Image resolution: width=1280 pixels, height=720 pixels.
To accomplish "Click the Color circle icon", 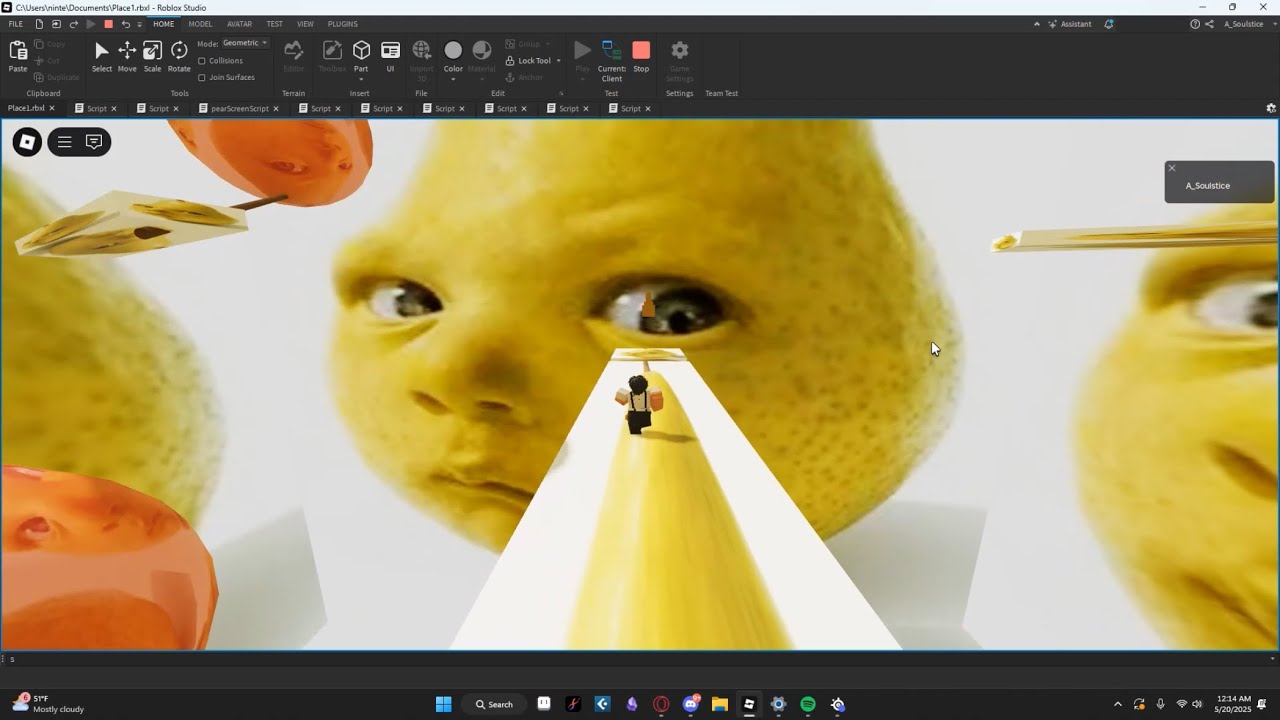I will [x=453, y=50].
